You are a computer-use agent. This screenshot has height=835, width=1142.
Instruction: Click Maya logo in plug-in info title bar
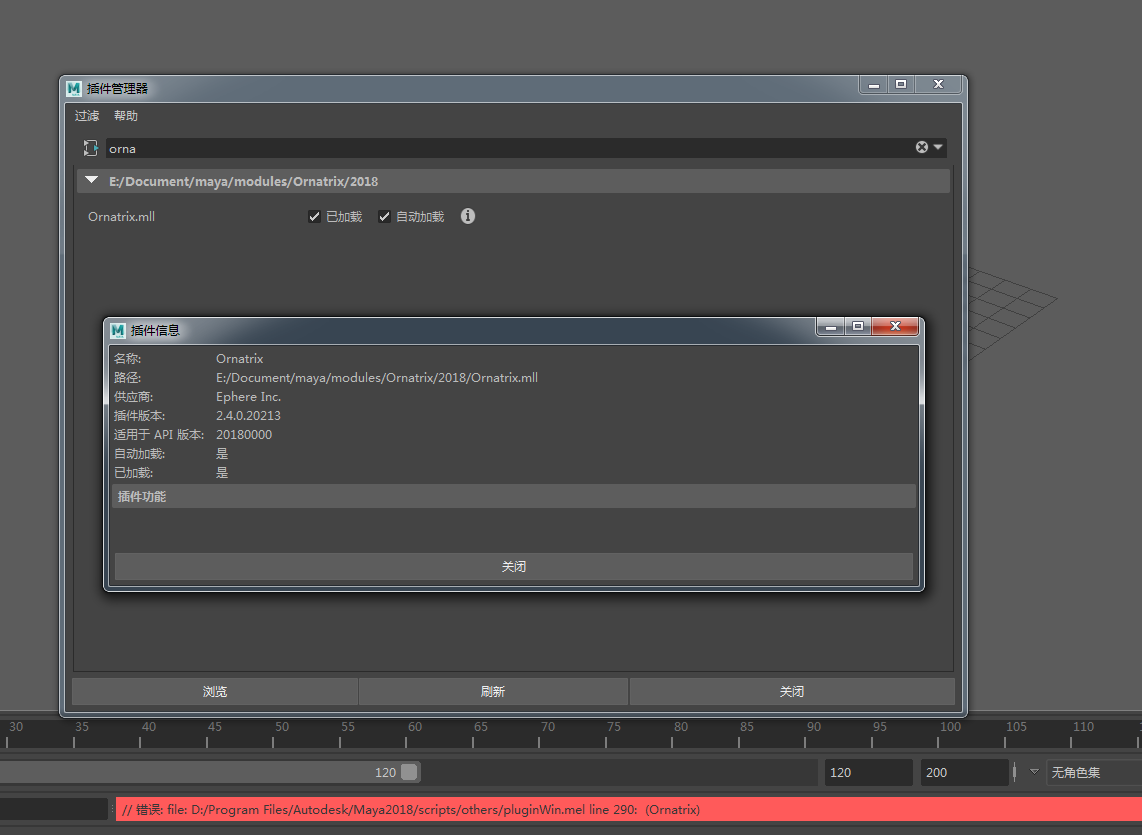(x=118, y=330)
